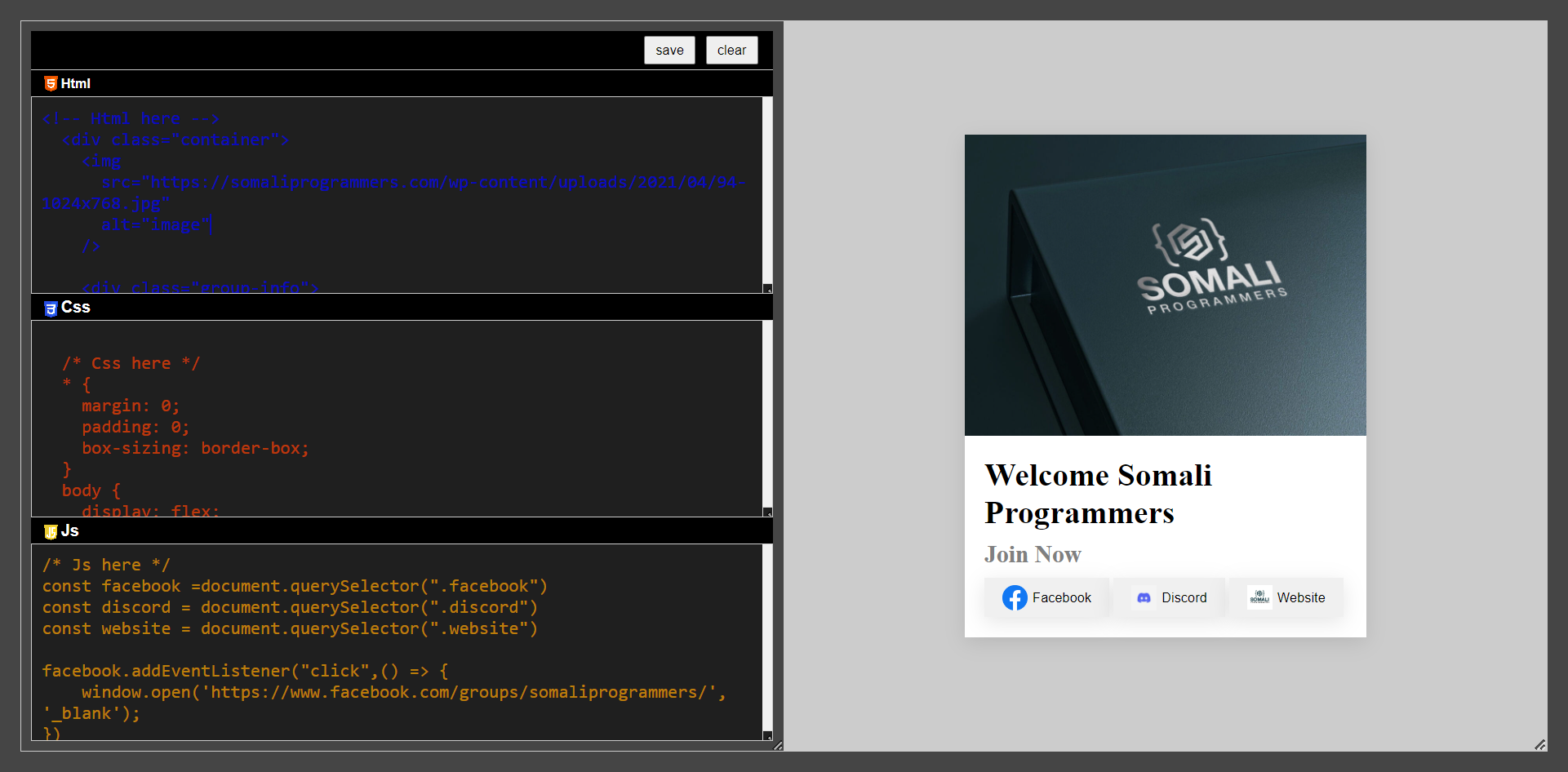This screenshot has height=772, width=1568.
Task: Click the Somali website logo icon
Action: point(1259,597)
